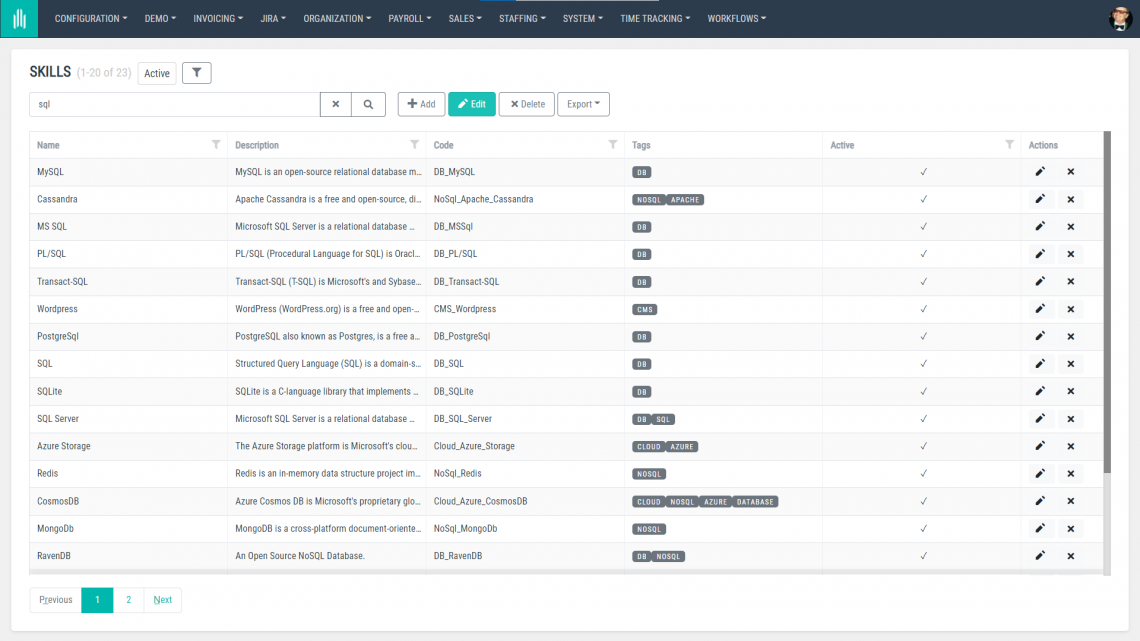Image resolution: width=1140 pixels, height=641 pixels.
Task: Open the Export dropdown
Action: [x=583, y=104]
